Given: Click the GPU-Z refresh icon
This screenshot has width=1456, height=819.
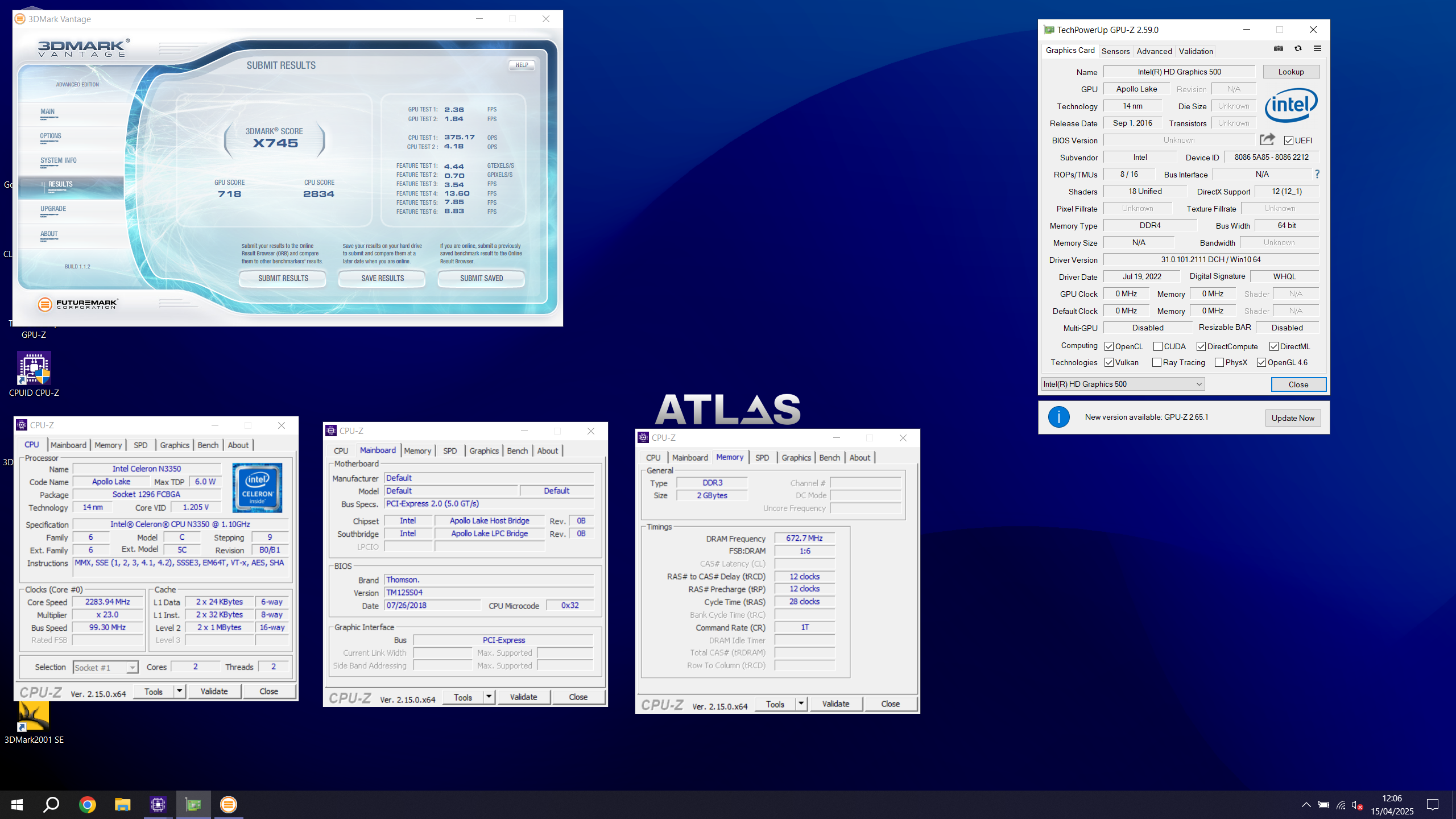Looking at the screenshot, I should (x=1298, y=49).
